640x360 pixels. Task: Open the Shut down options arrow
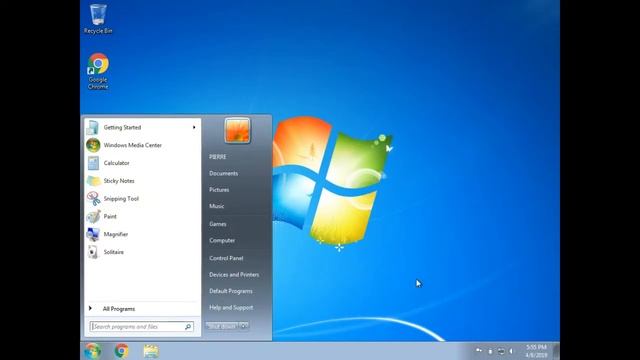(244, 326)
